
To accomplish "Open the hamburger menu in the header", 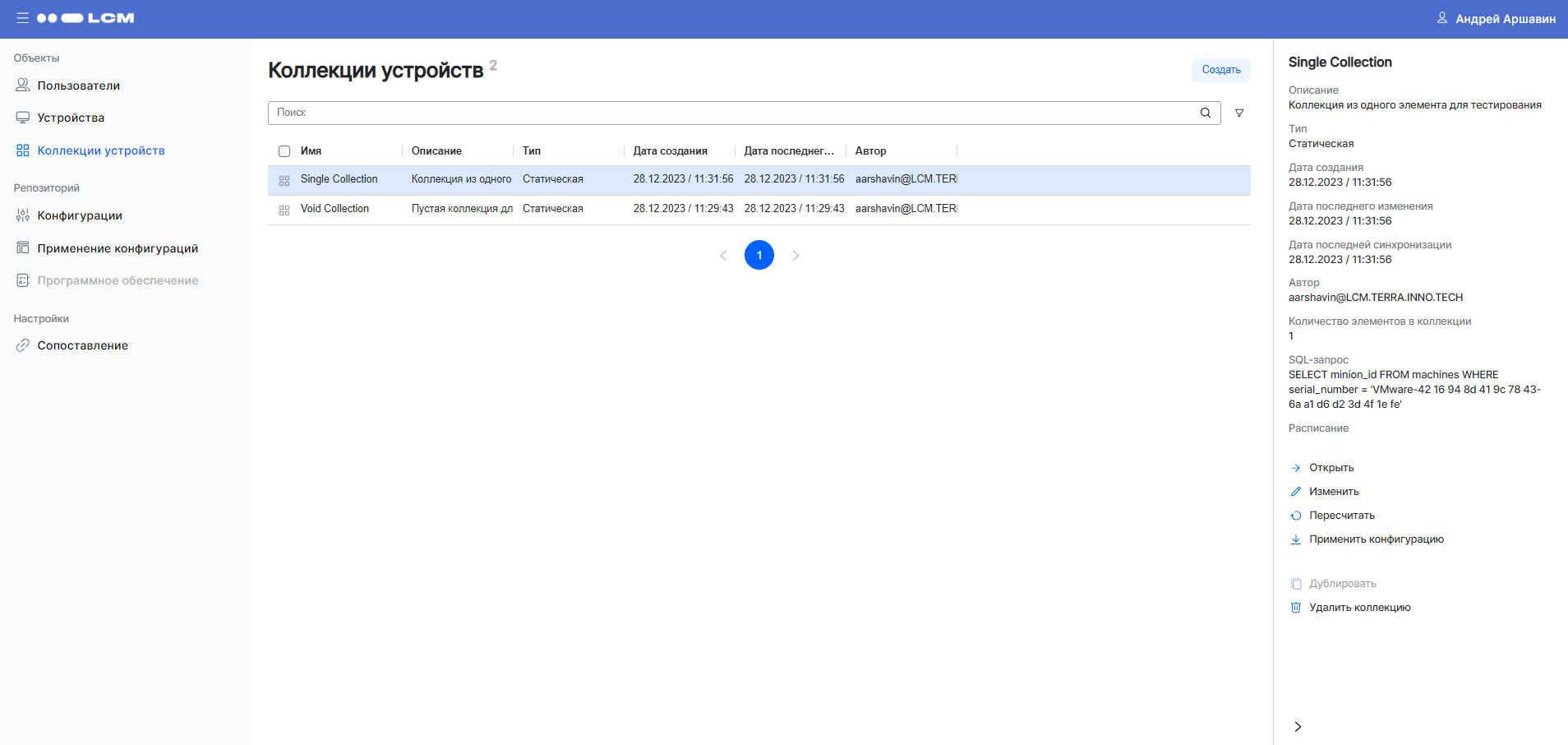I will click(x=22, y=18).
